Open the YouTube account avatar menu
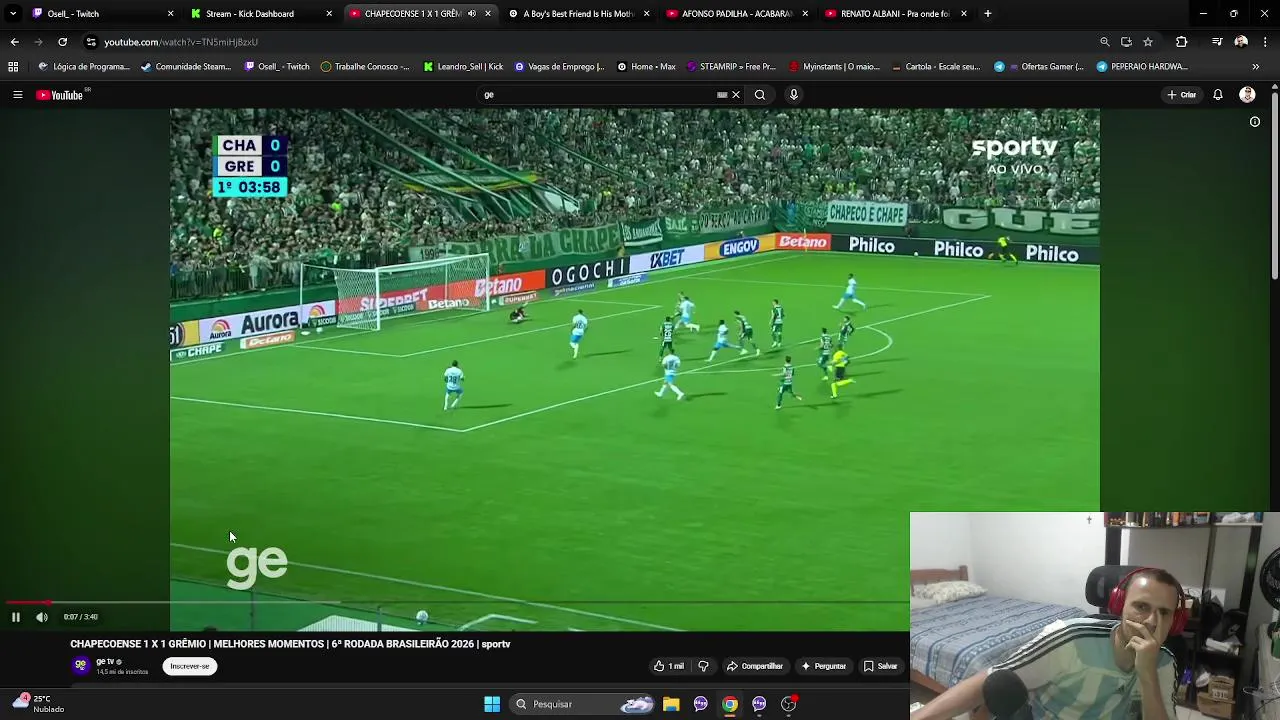 click(1247, 95)
